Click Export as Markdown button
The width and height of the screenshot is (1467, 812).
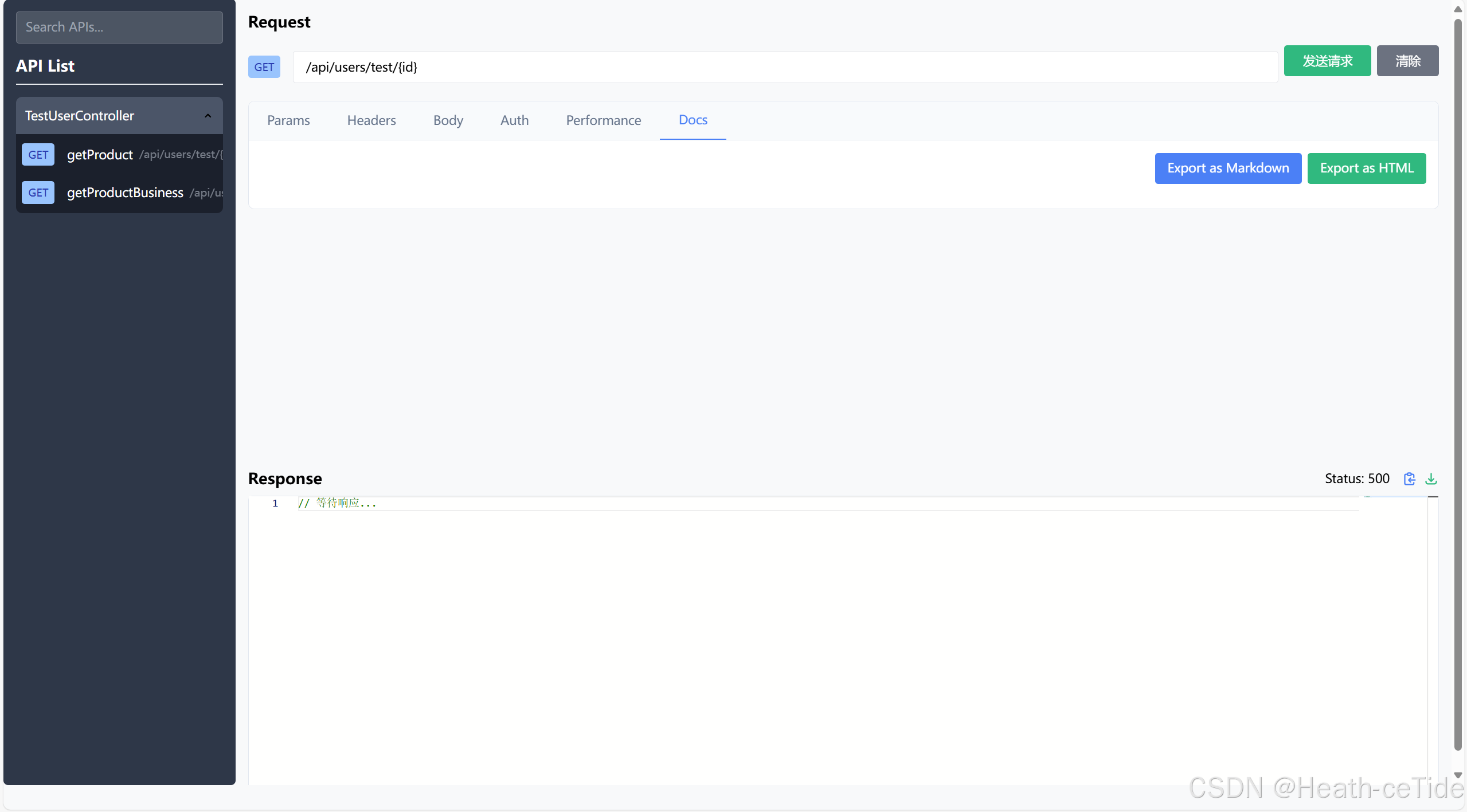(x=1227, y=168)
